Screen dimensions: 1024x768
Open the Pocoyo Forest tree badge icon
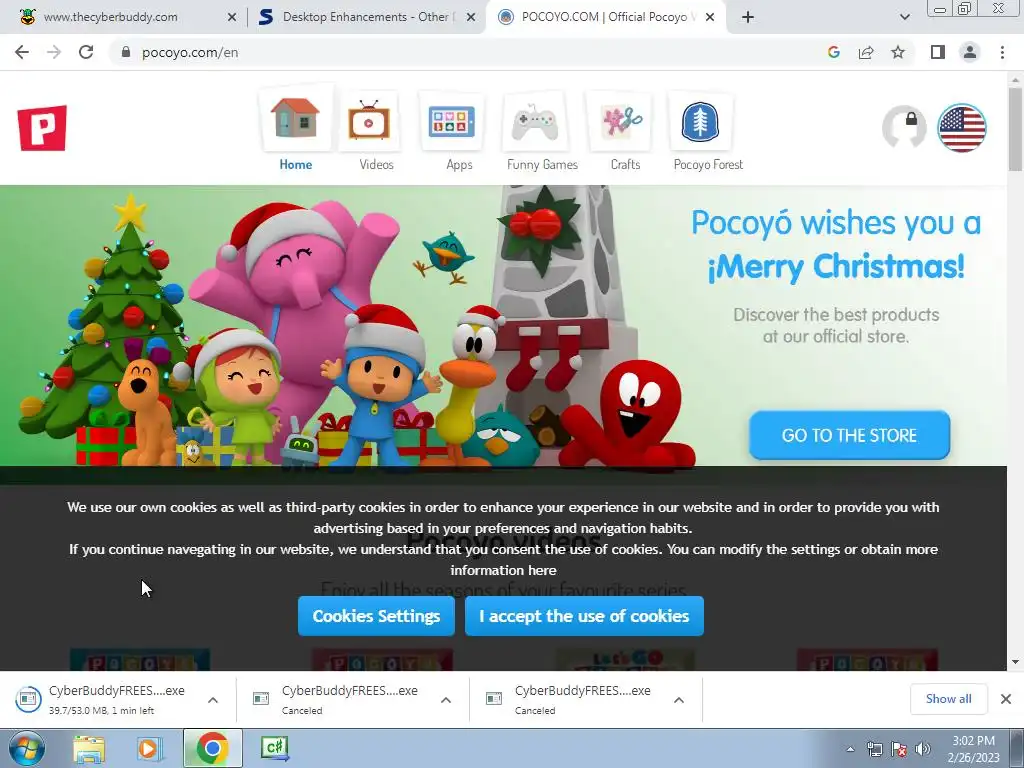[x=700, y=121]
